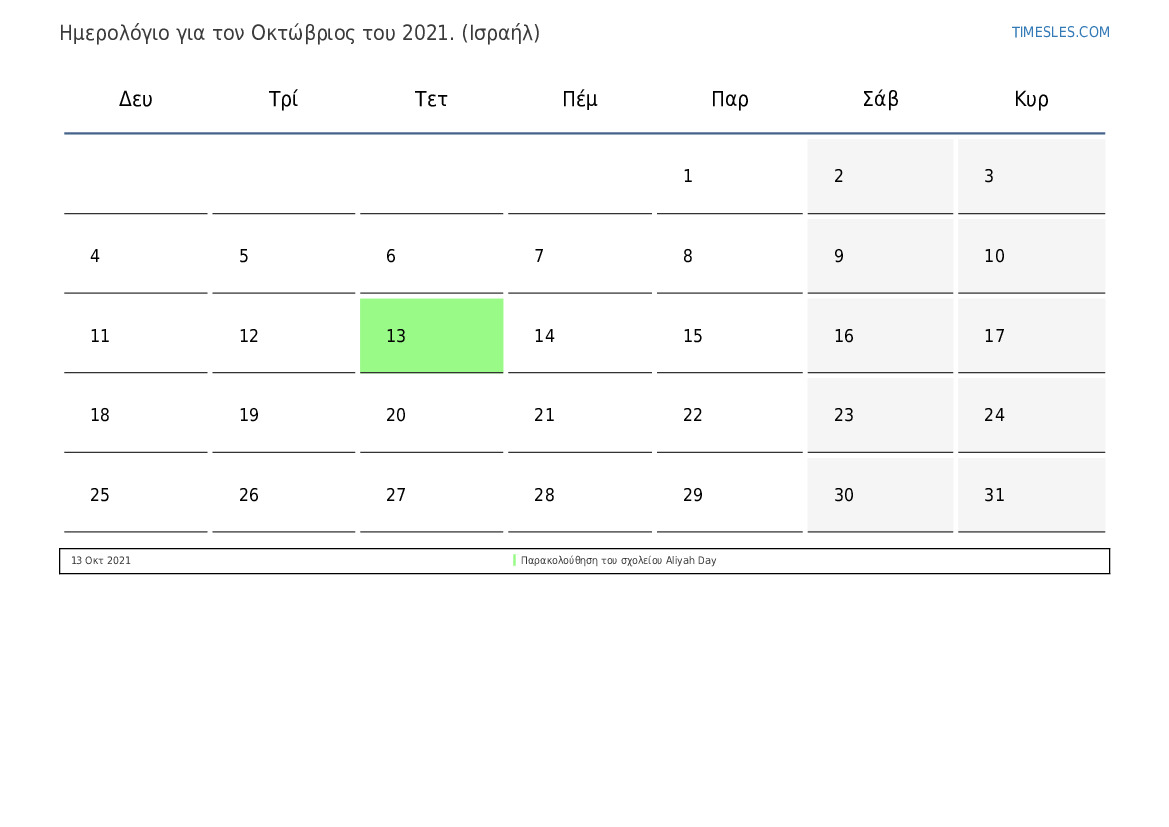Select the Κυρ weekday header

coord(1031,99)
